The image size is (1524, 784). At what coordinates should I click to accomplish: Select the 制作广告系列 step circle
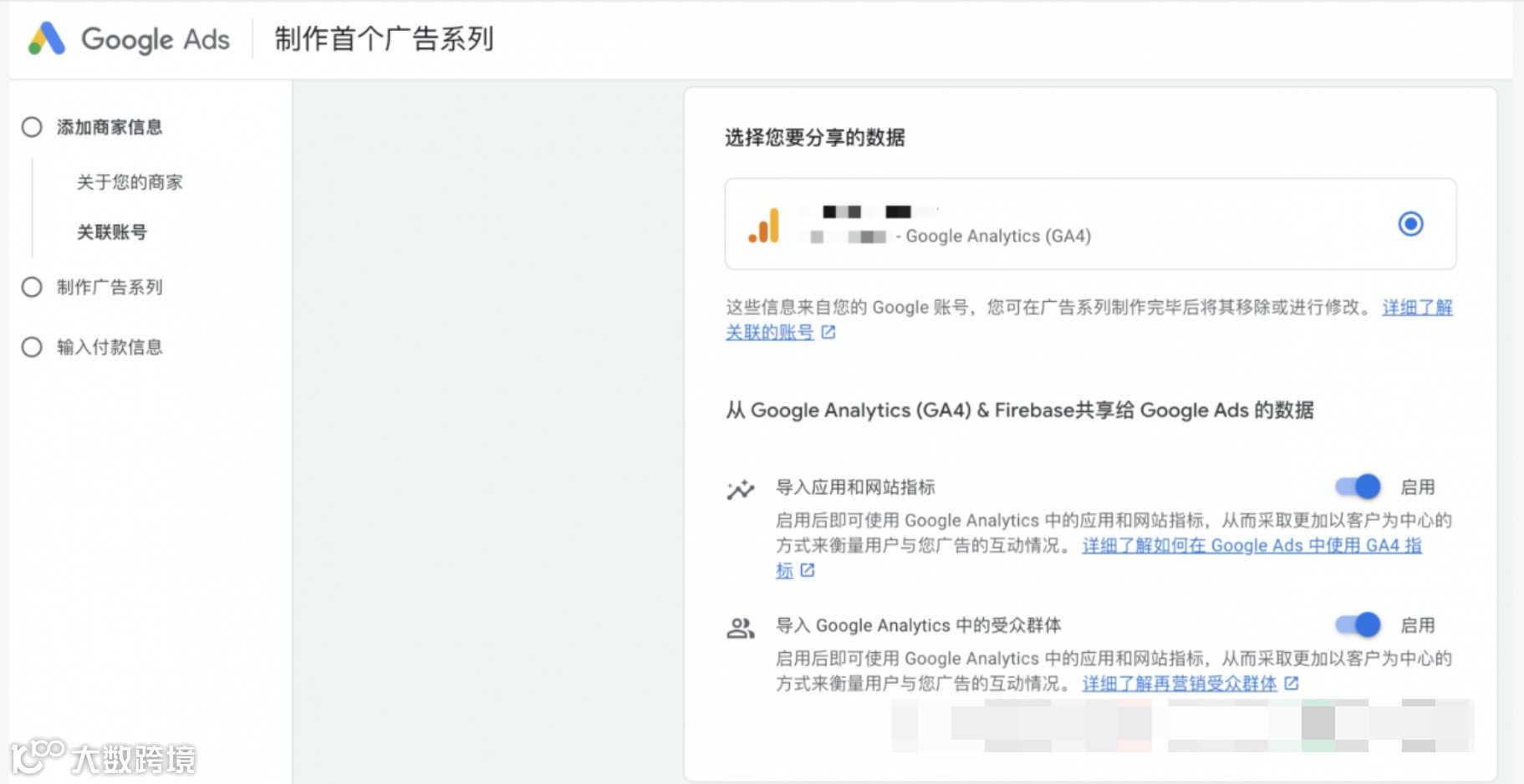32,287
